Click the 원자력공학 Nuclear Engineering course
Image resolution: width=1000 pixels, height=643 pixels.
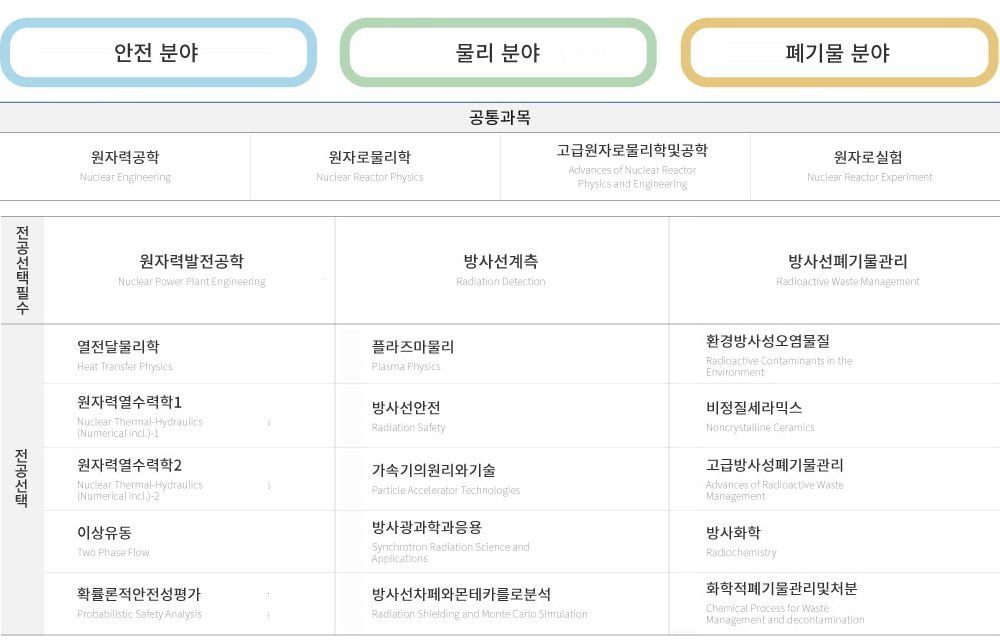click(x=125, y=158)
